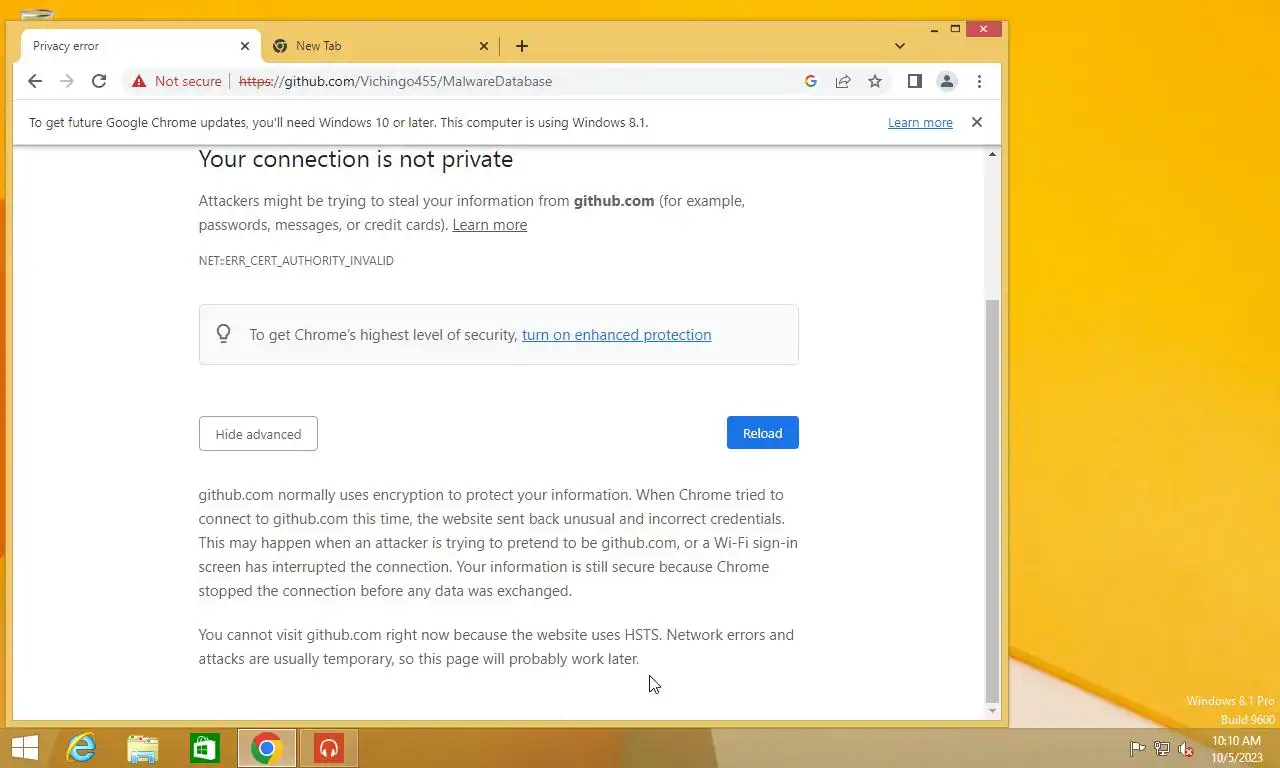Viewport: 1280px width, 768px height.
Task: Minimize the Chrome window
Action: 933,29
